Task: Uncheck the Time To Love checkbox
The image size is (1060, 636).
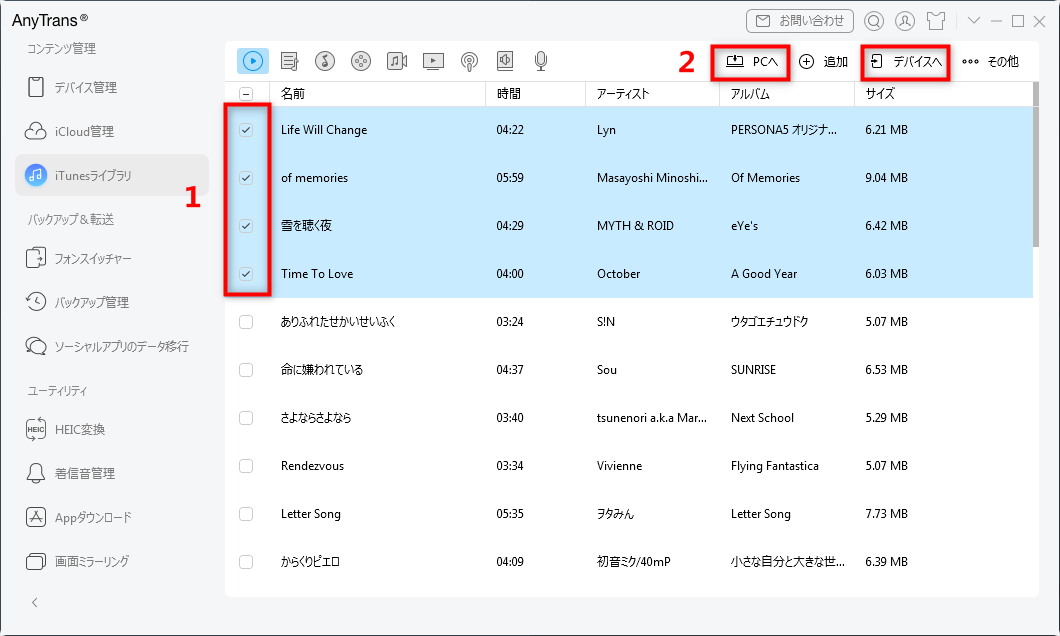Action: pos(246,274)
